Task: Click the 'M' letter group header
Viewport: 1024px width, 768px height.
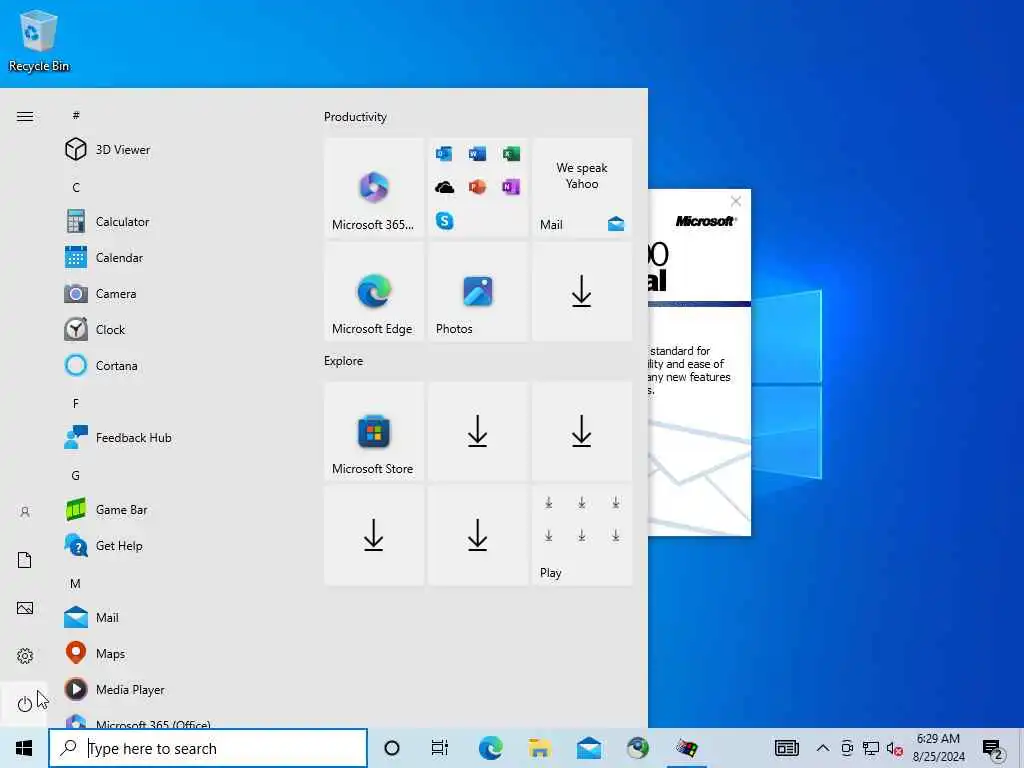Action: point(76,583)
